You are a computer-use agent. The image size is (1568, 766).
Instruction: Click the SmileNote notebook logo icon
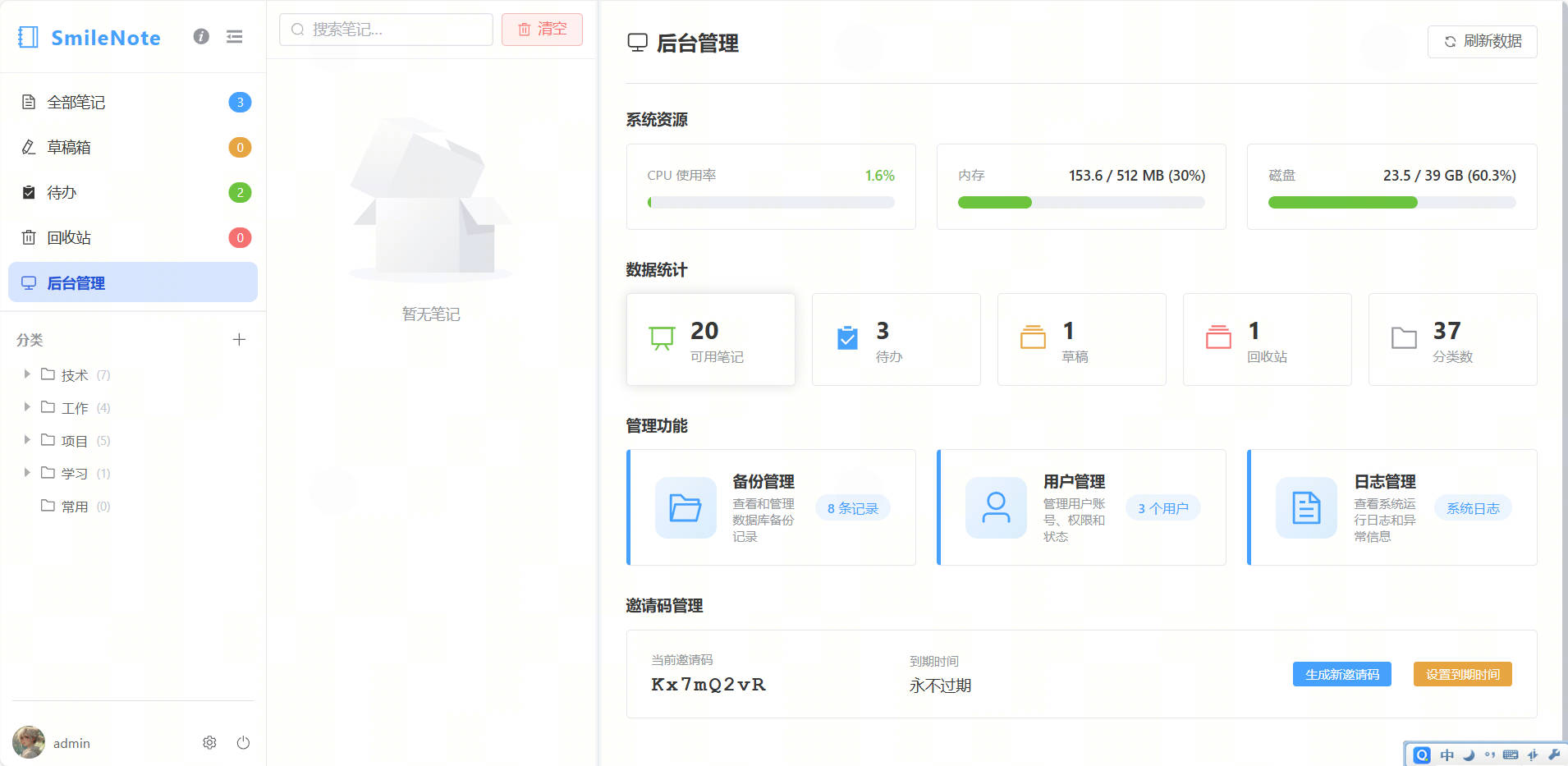click(28, 37)
